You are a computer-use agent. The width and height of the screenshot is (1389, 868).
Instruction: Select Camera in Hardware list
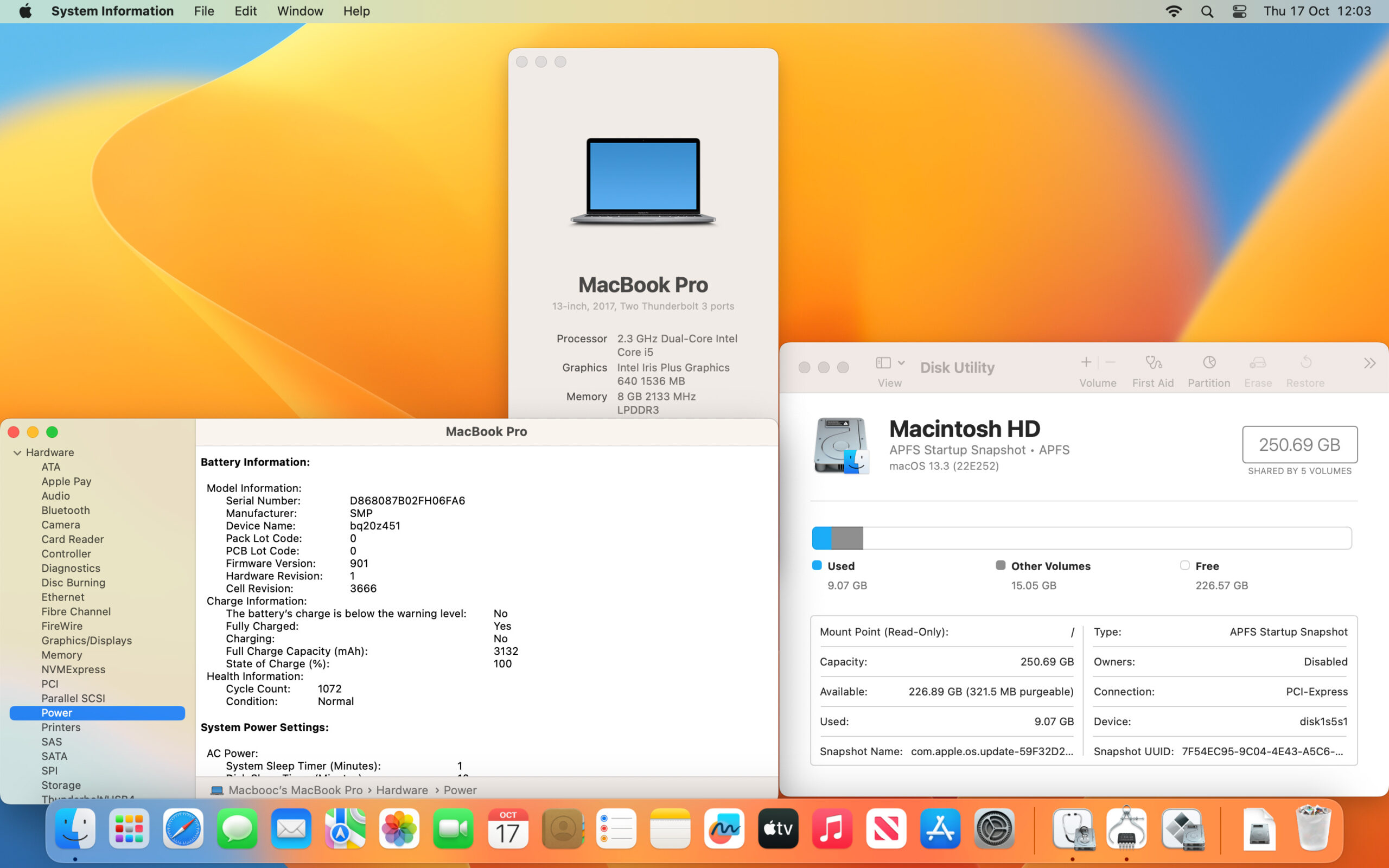[60, 525]
